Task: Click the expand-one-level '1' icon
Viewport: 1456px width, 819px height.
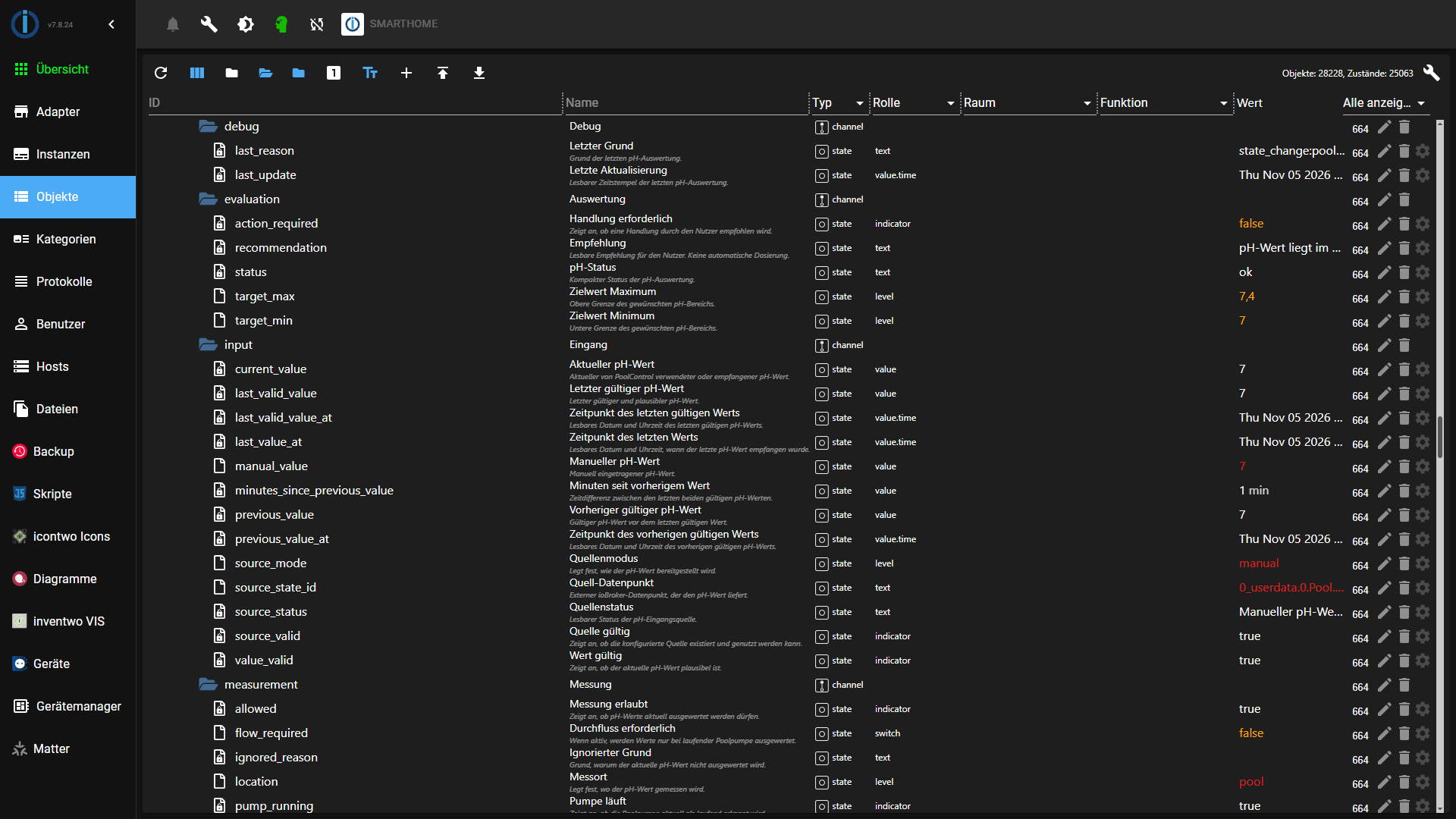Action: tap(334, 73)
